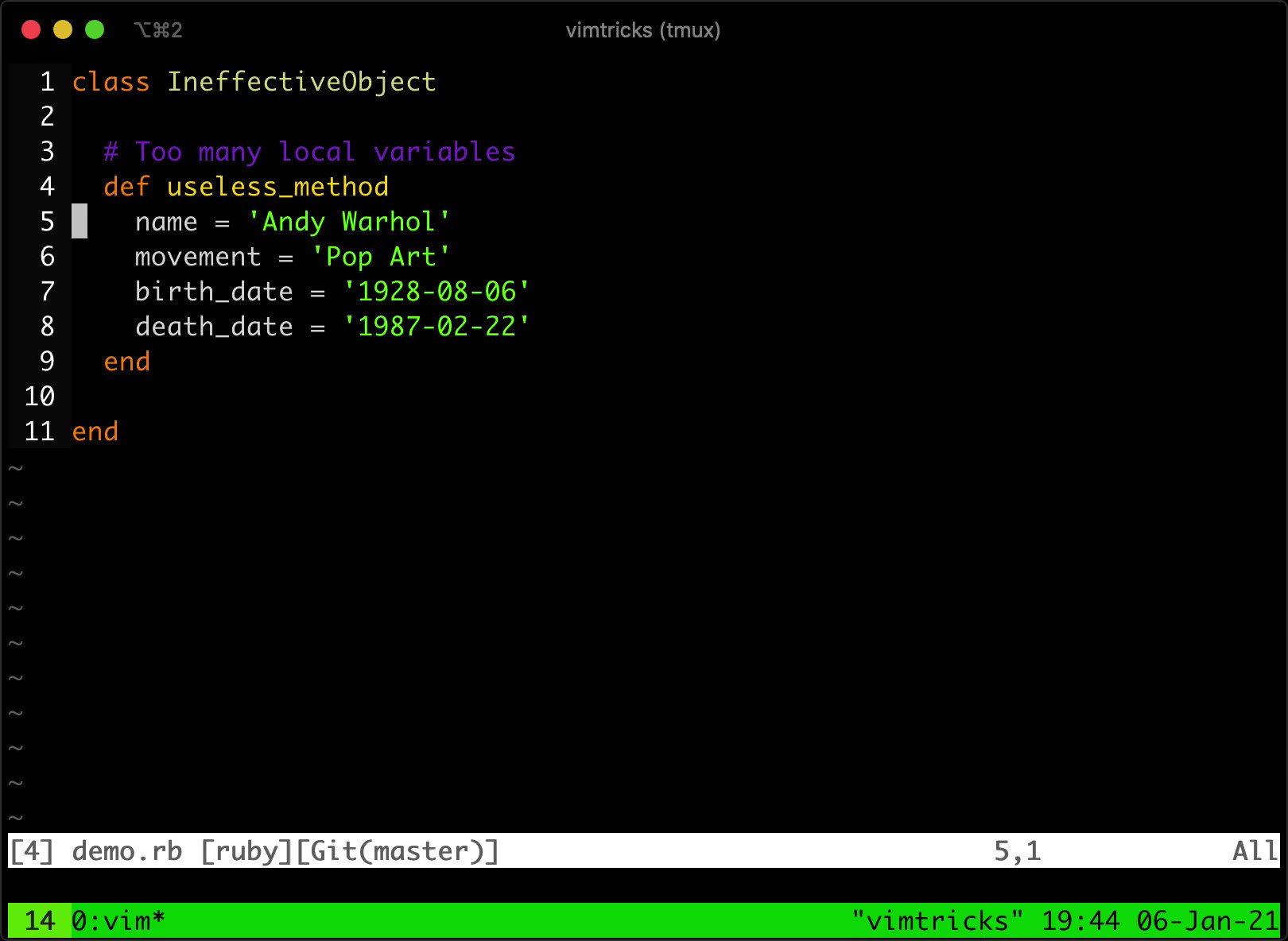This screenshot has width=1288, height=941.
Task: Click the vimtricks (tmux) window title
Action: pos(643,30)
